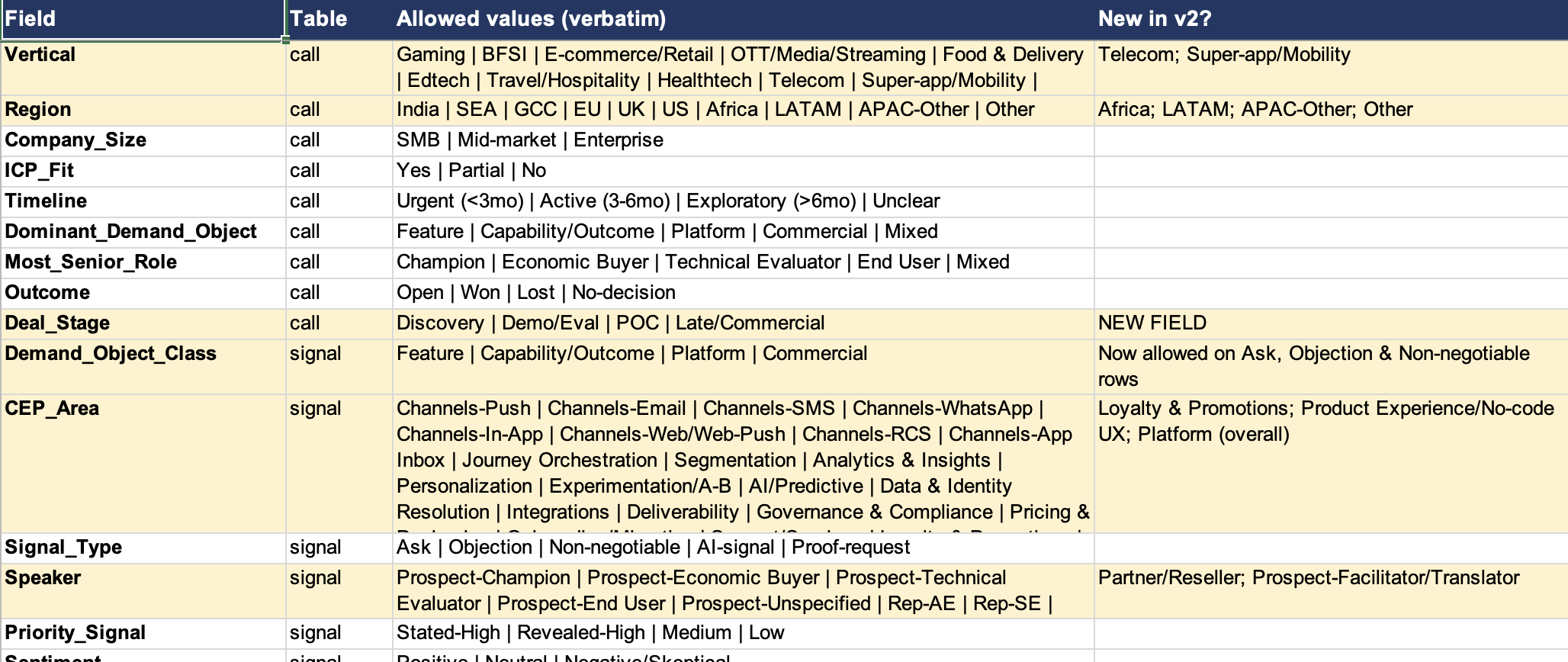
Task: Select cell starting 'Prospect-Champion | Prospect-Economic Buyer'
Action: tap(744, 591)
